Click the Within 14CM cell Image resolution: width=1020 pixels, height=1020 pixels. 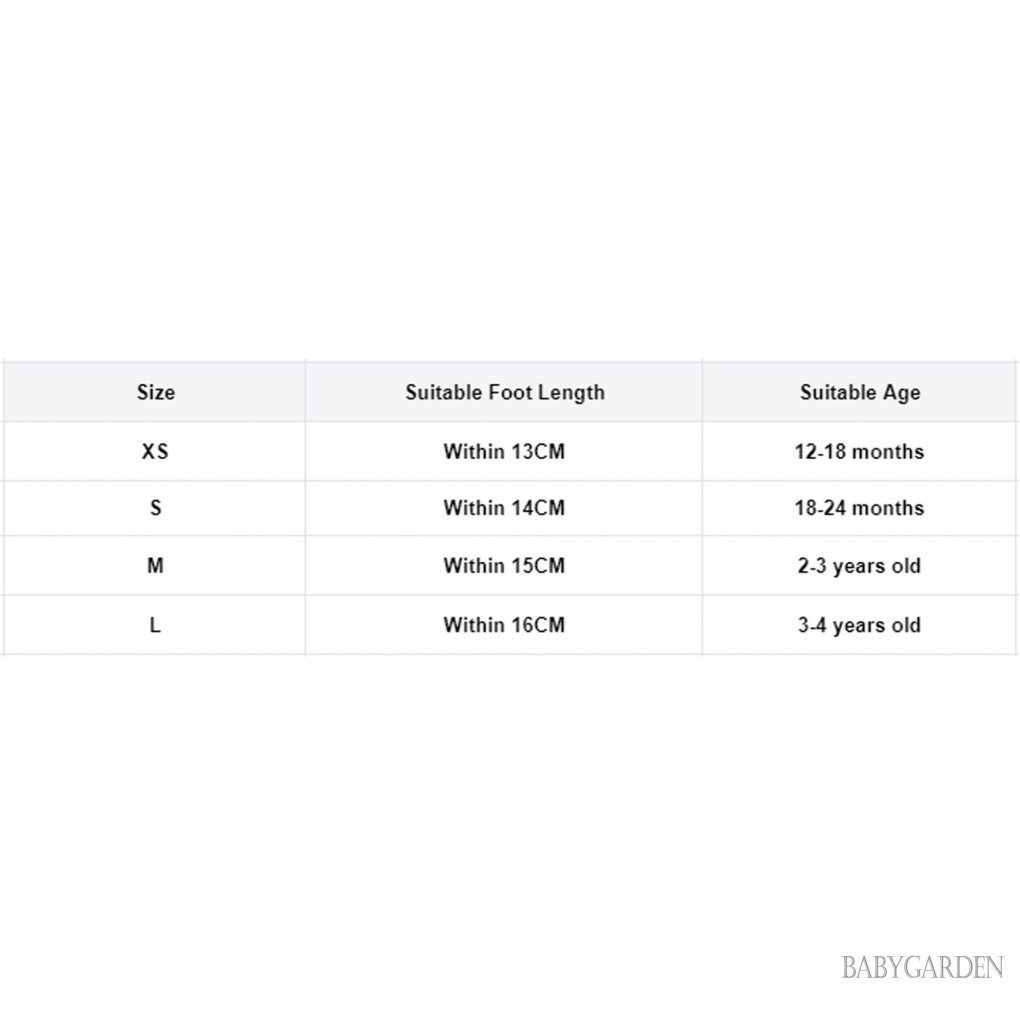pyautogui.click(x=504, y=508)
